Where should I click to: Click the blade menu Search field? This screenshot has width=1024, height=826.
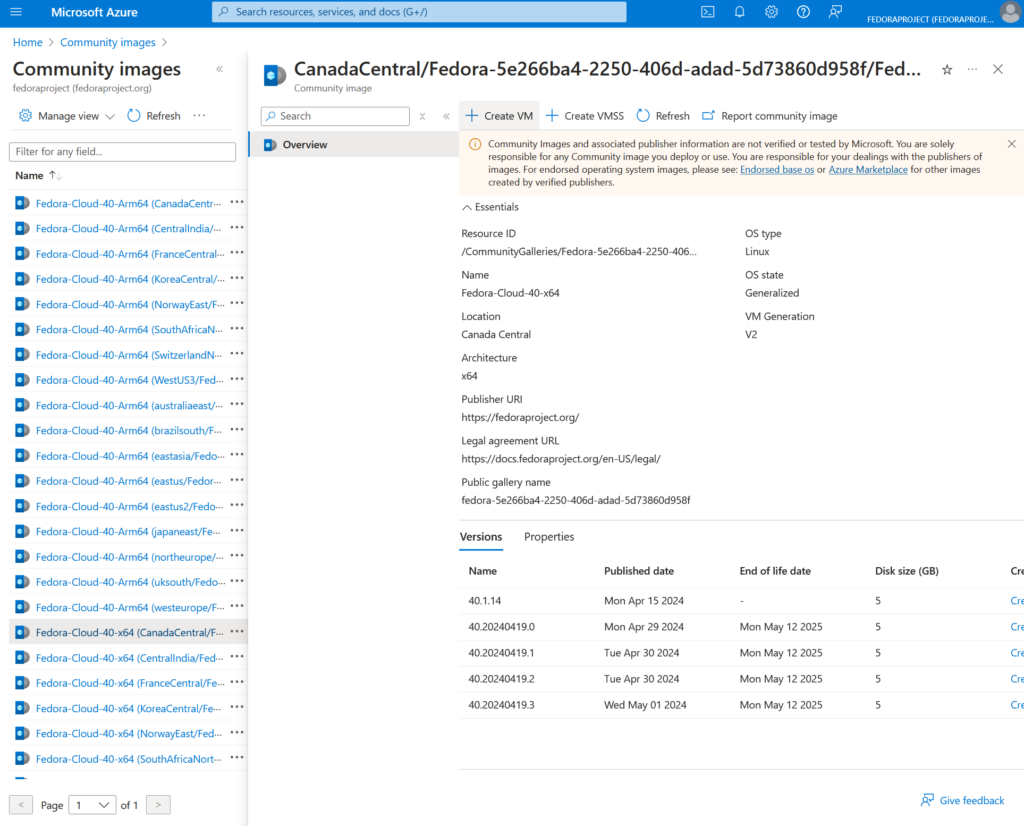click(x=336, y=116)
